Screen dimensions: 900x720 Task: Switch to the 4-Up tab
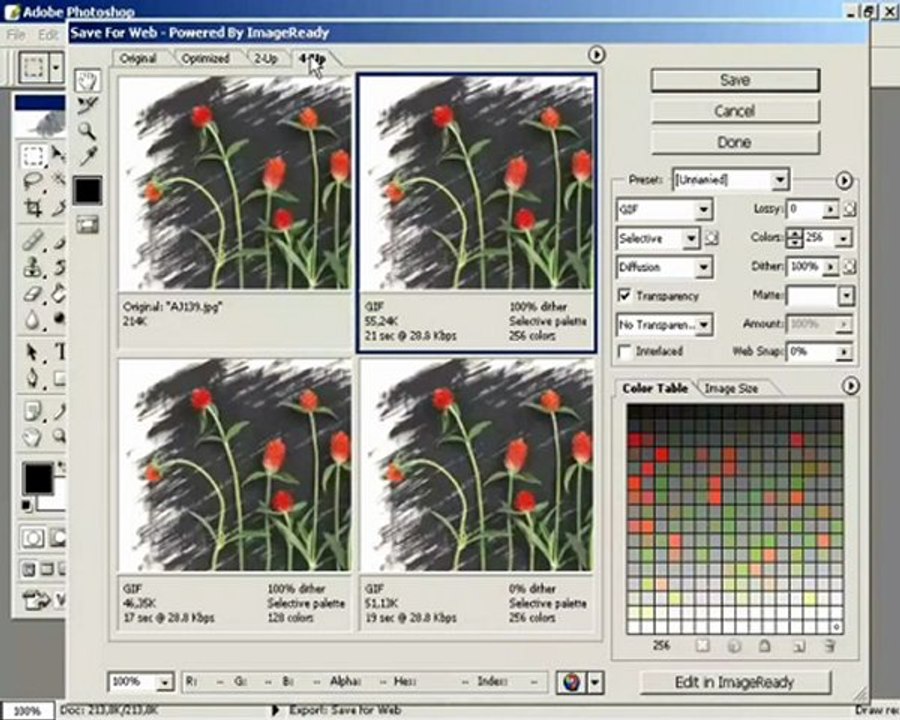(x=313, y=58)
